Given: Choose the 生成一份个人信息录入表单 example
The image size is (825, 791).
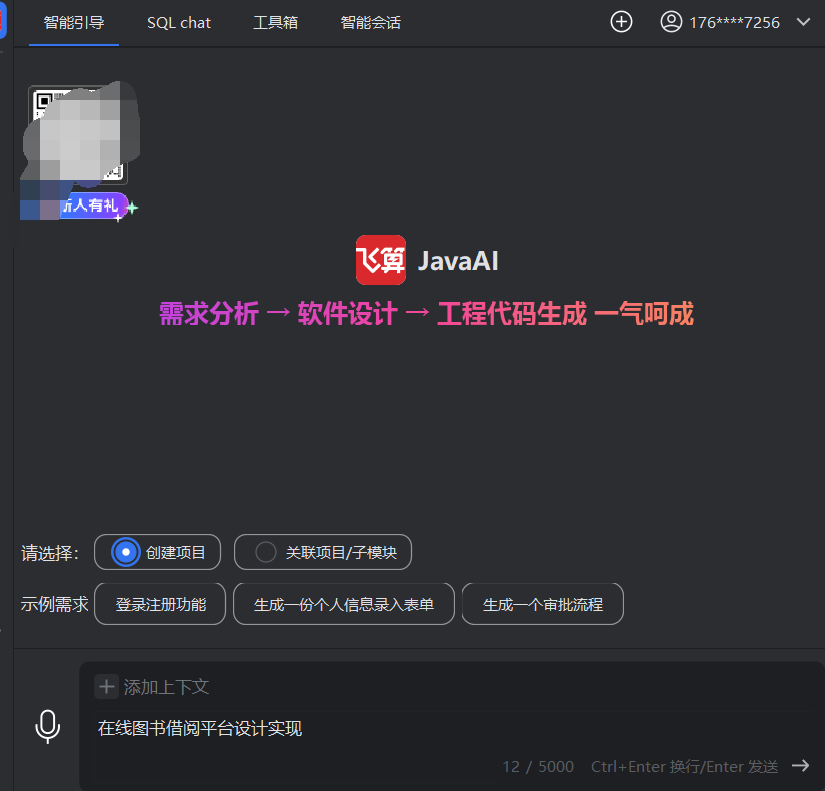Looking at the screenshot, I should tap(344, 604).
